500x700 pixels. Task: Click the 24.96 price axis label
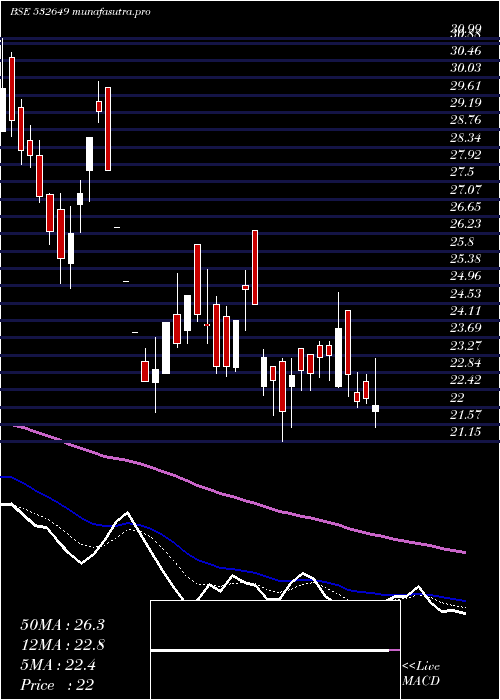coord(466,276)
